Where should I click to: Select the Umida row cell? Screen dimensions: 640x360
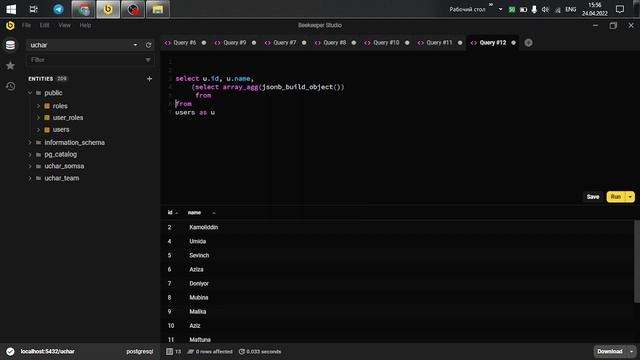[198, 241]
